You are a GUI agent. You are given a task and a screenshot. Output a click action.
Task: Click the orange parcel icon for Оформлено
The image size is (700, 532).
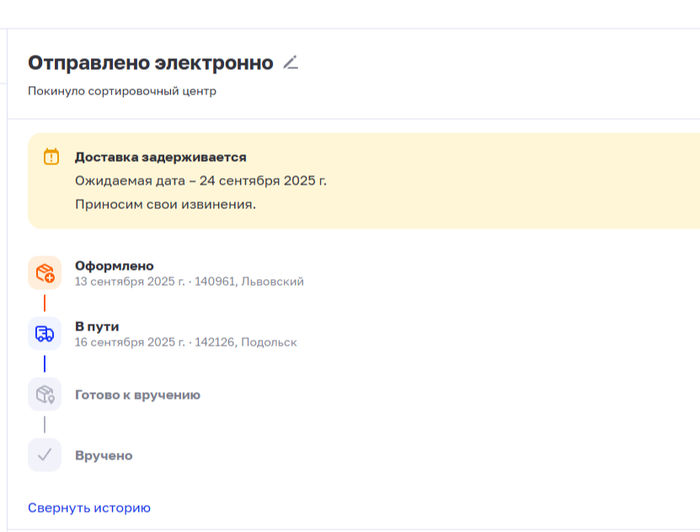coord(45,273)
